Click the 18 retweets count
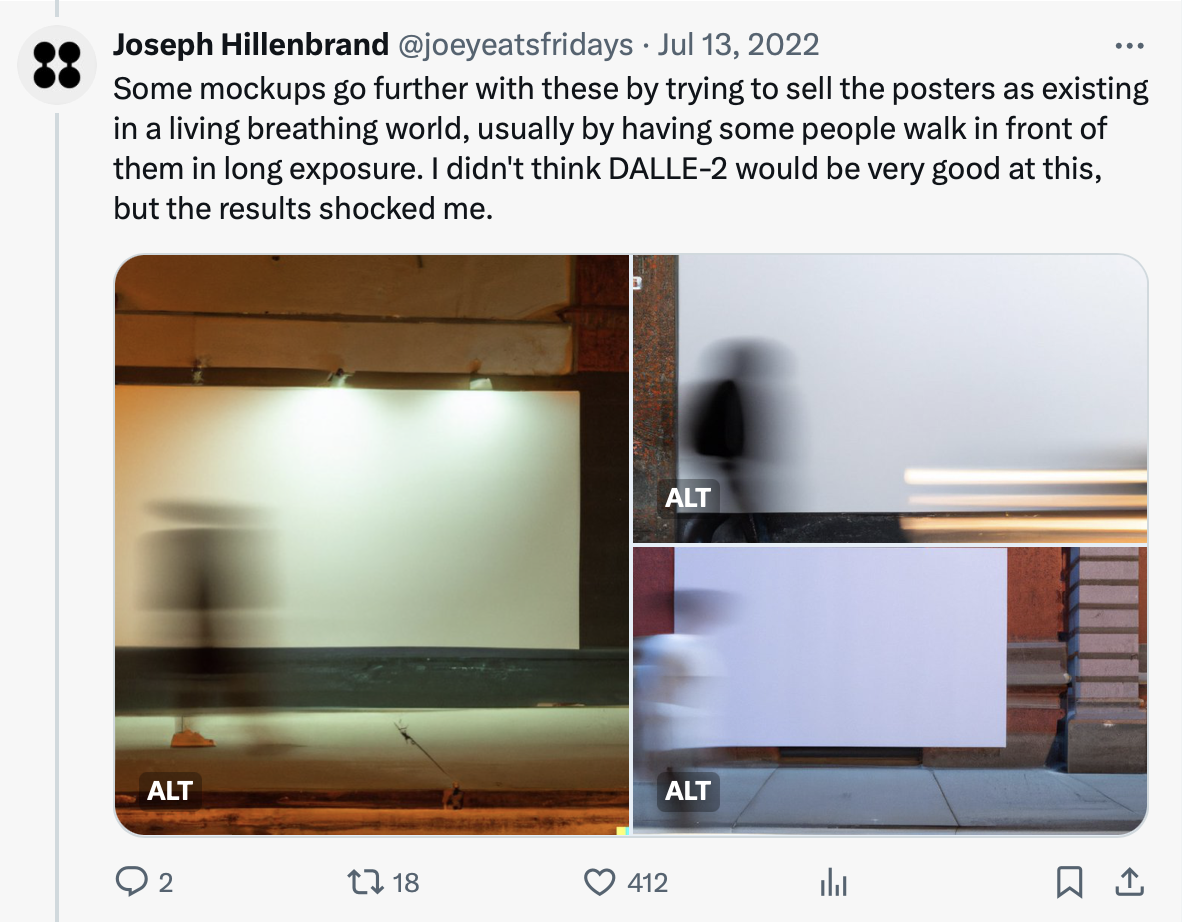Viewport: 1182px width, 922px height. point(406,883)
